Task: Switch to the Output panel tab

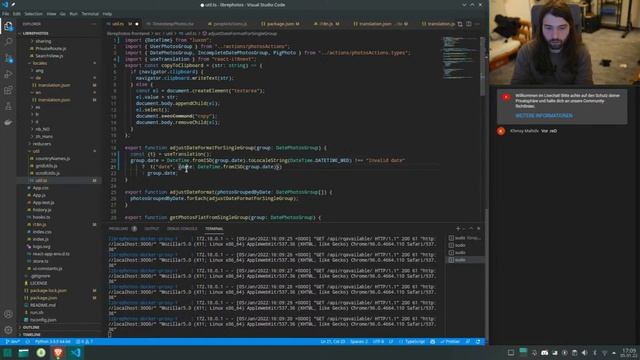Action: [151, 229]
